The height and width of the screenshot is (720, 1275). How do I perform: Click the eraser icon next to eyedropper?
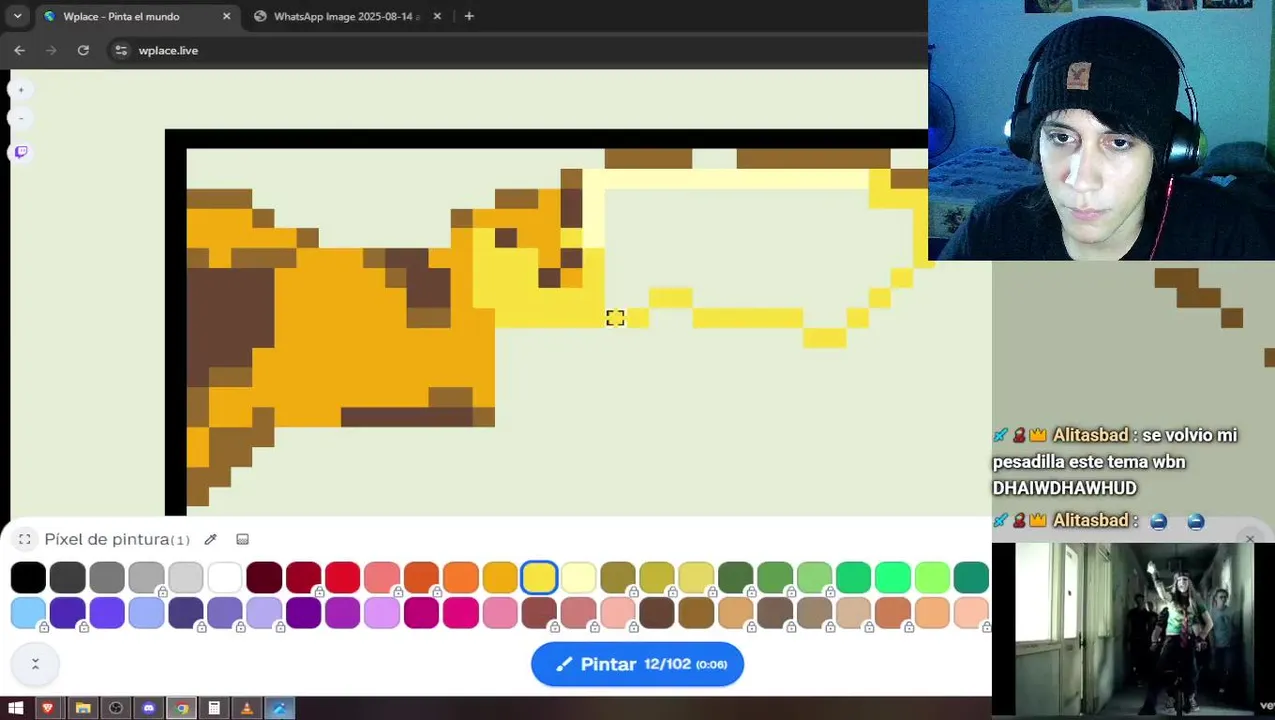(x=242, y=539)
